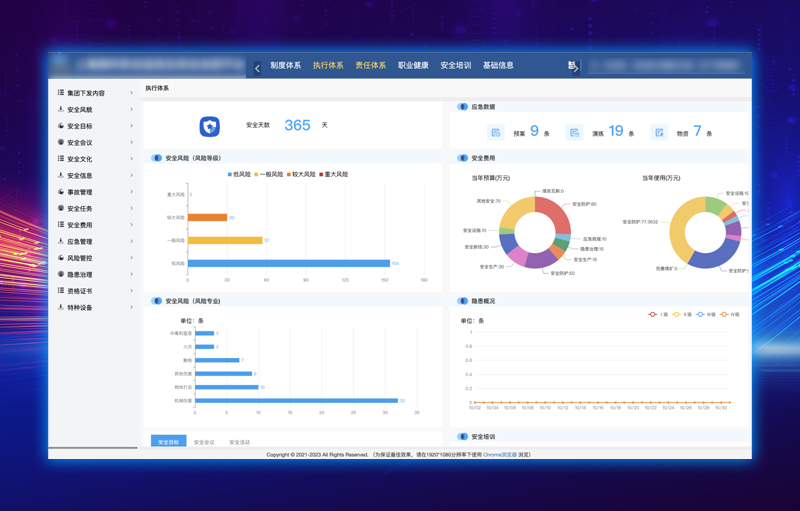
Task: Open the 职业健康 top navigation tab
Action: pyautogui.click(x=413, y=66)
